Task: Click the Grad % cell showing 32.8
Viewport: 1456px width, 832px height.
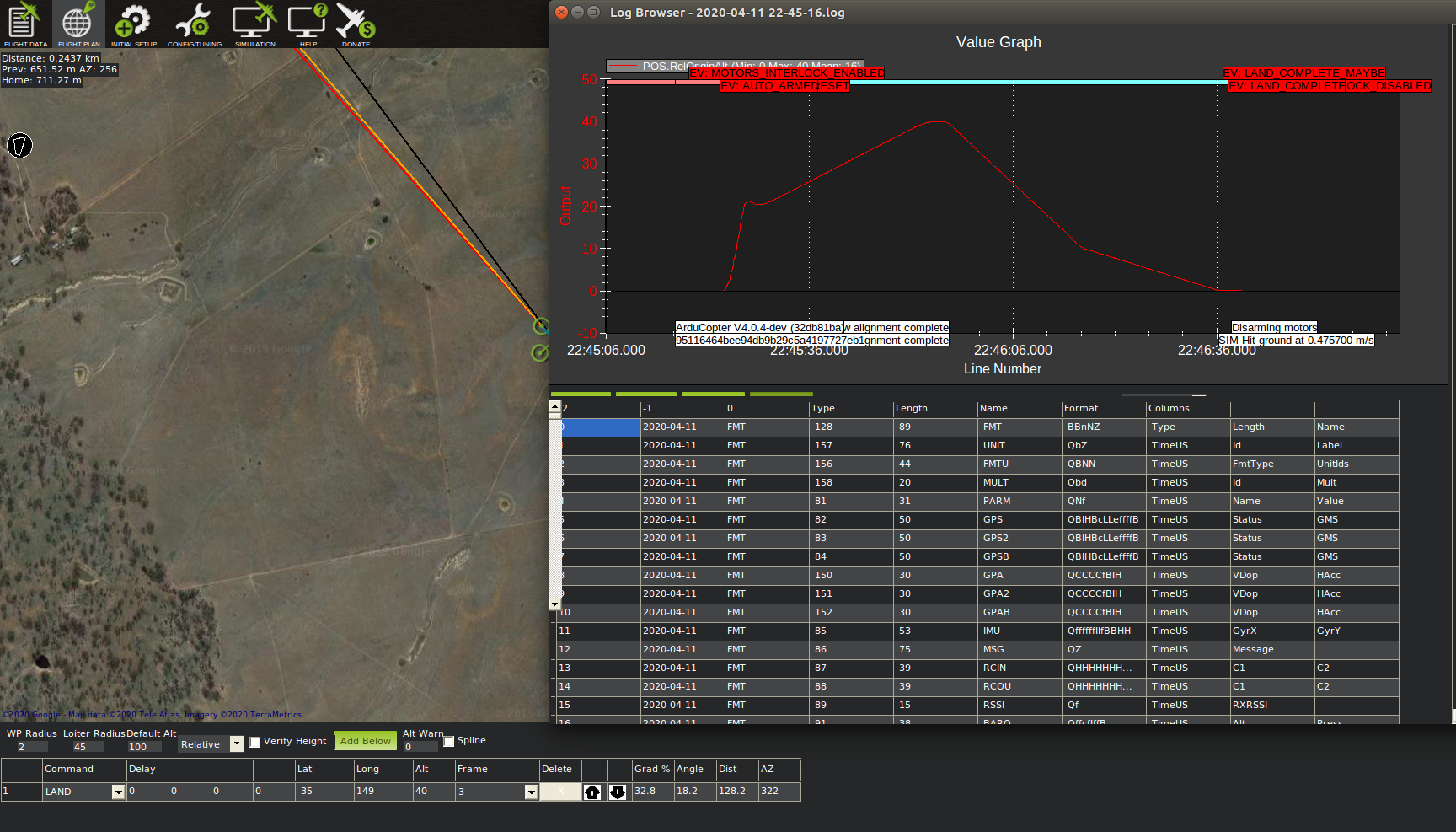Action: (653, 792)
